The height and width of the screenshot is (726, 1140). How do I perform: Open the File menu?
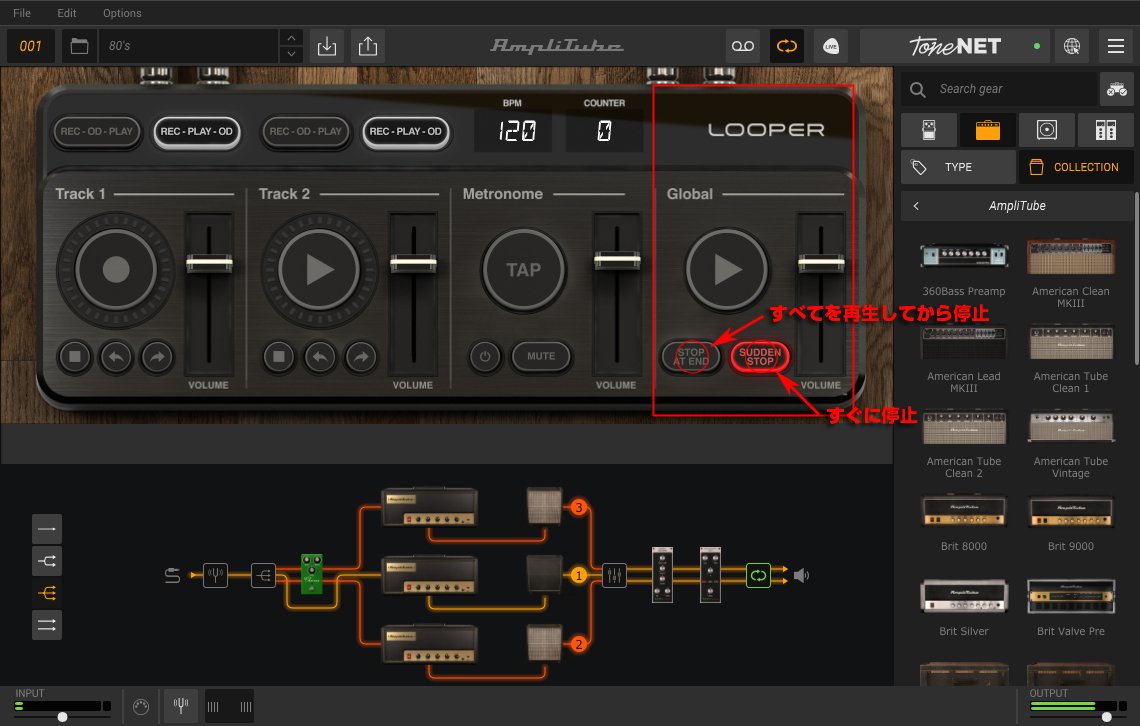pyautogui.click(x=22, y=13)
